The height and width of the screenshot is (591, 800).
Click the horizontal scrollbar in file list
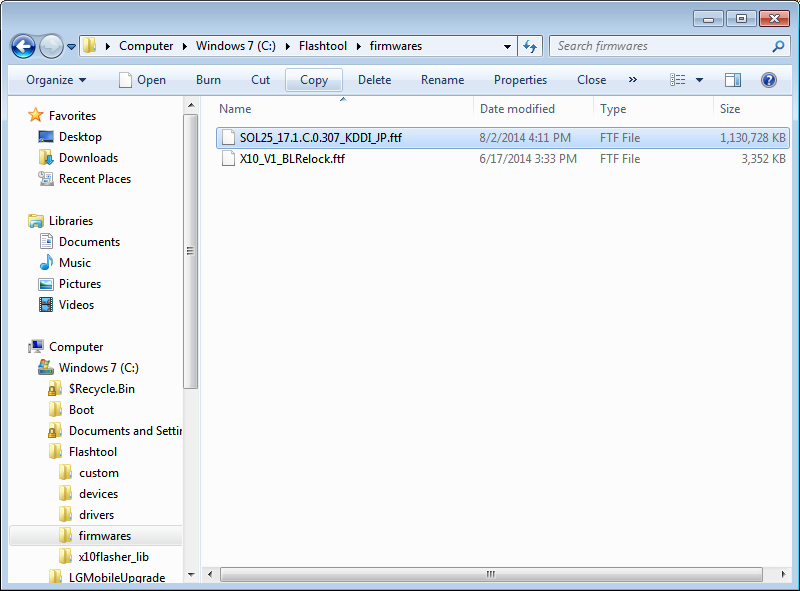490,575
